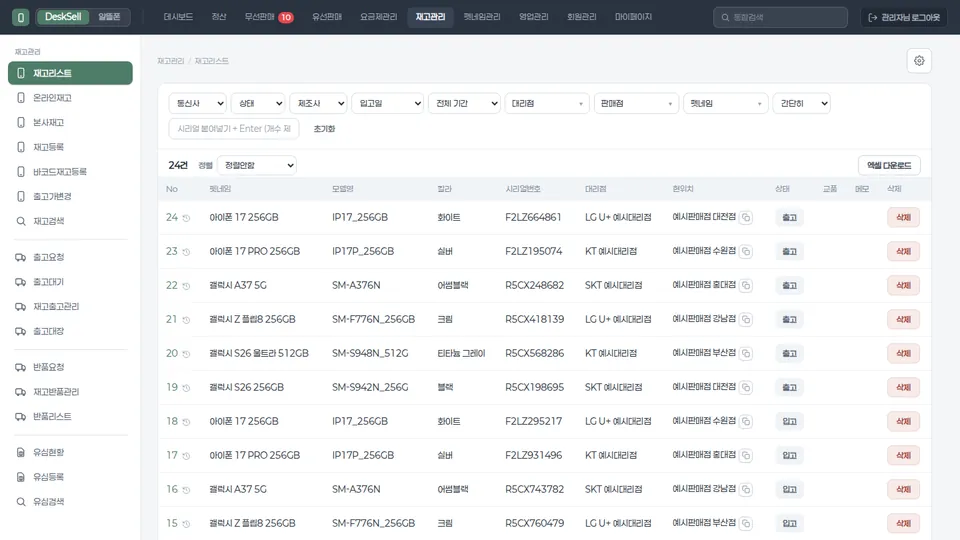Image resolution: width=960 pixels, height=540 pixels.
Task: Click the green phone logo icon in top bar
Action: [20, 17]
